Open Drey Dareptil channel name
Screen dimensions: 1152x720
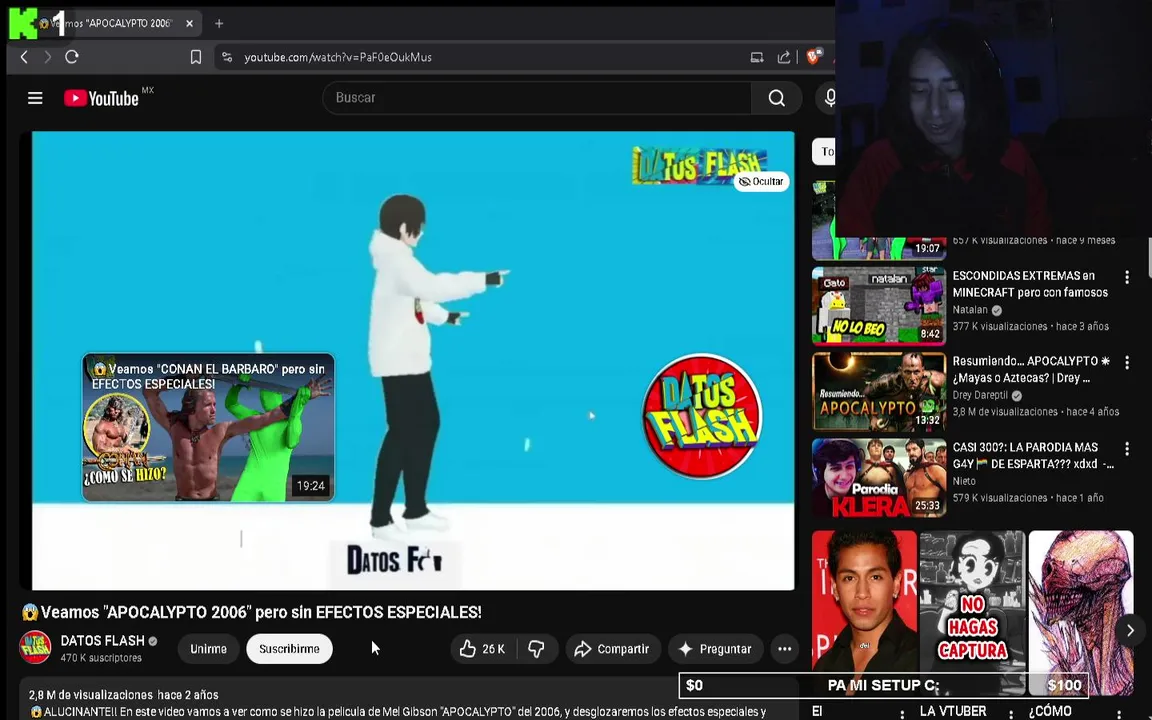[981, 395]
